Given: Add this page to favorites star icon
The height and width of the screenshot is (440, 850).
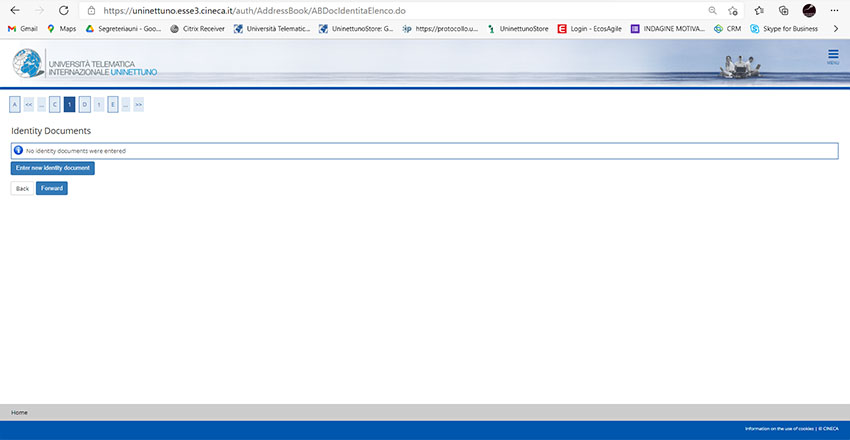Looking at the screenshot, I should pyautogui.click(x=734, y=10).
